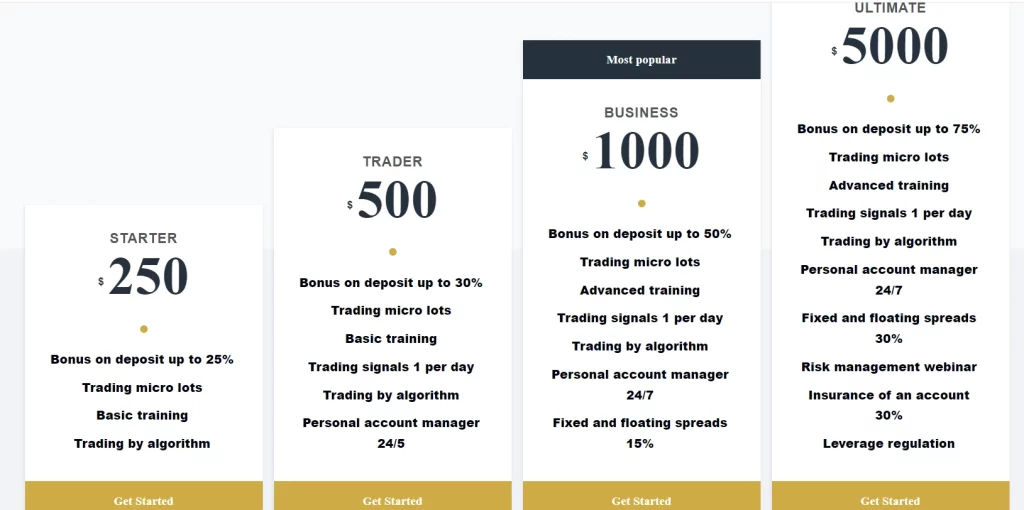Choose Get Started for Ultimate plan
This screenshot has height=510, width=1024.
pos(890,500)
